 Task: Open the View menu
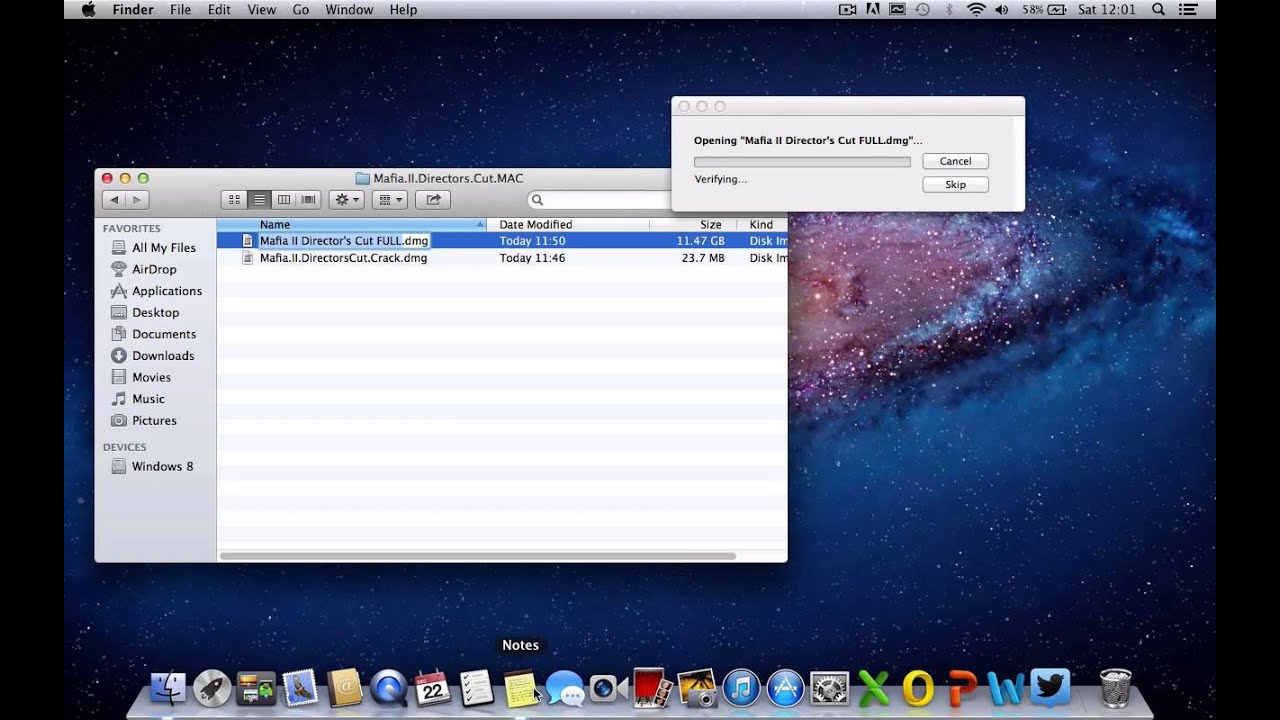(261, 9)
